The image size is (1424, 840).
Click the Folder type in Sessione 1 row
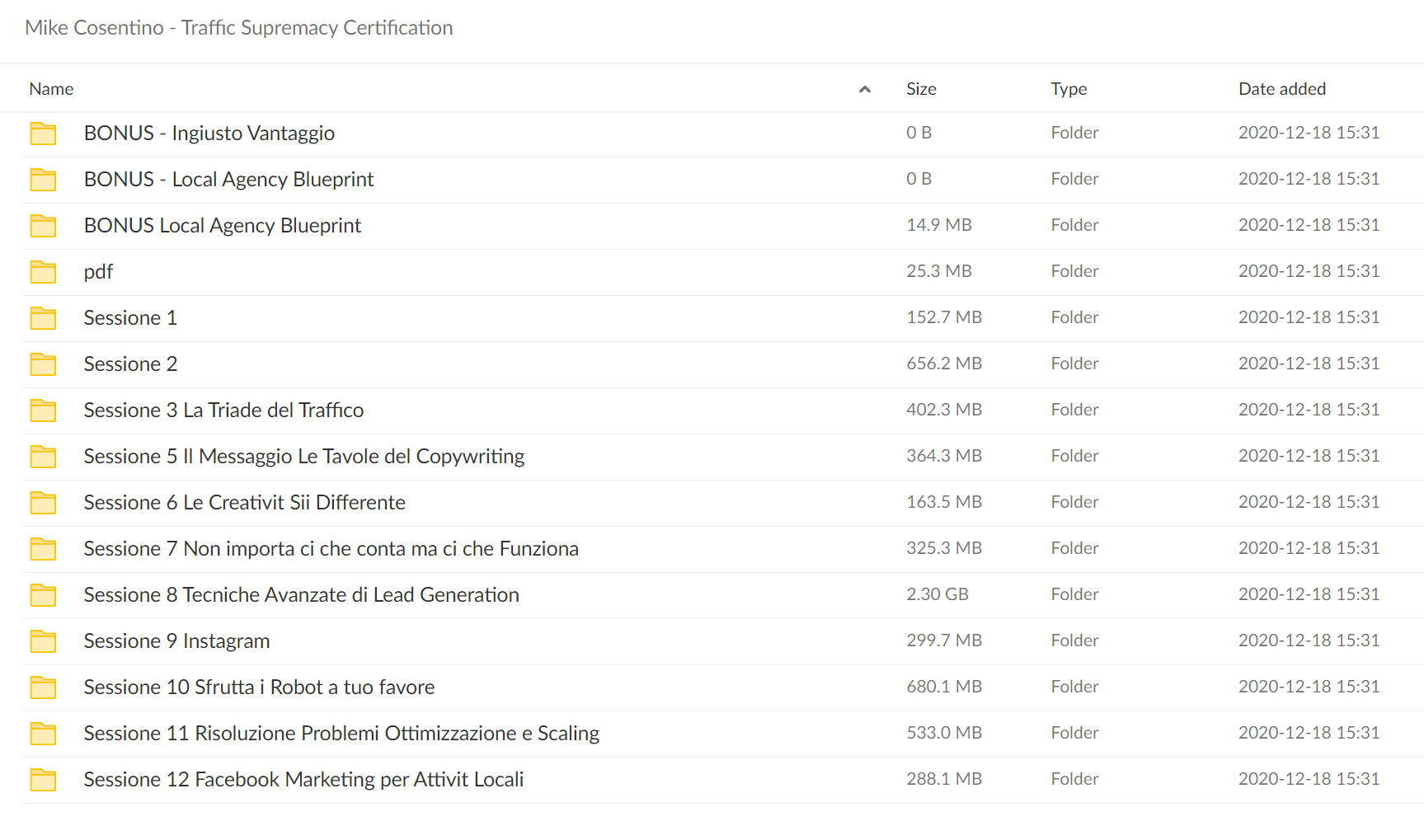tap(1074, 317)
